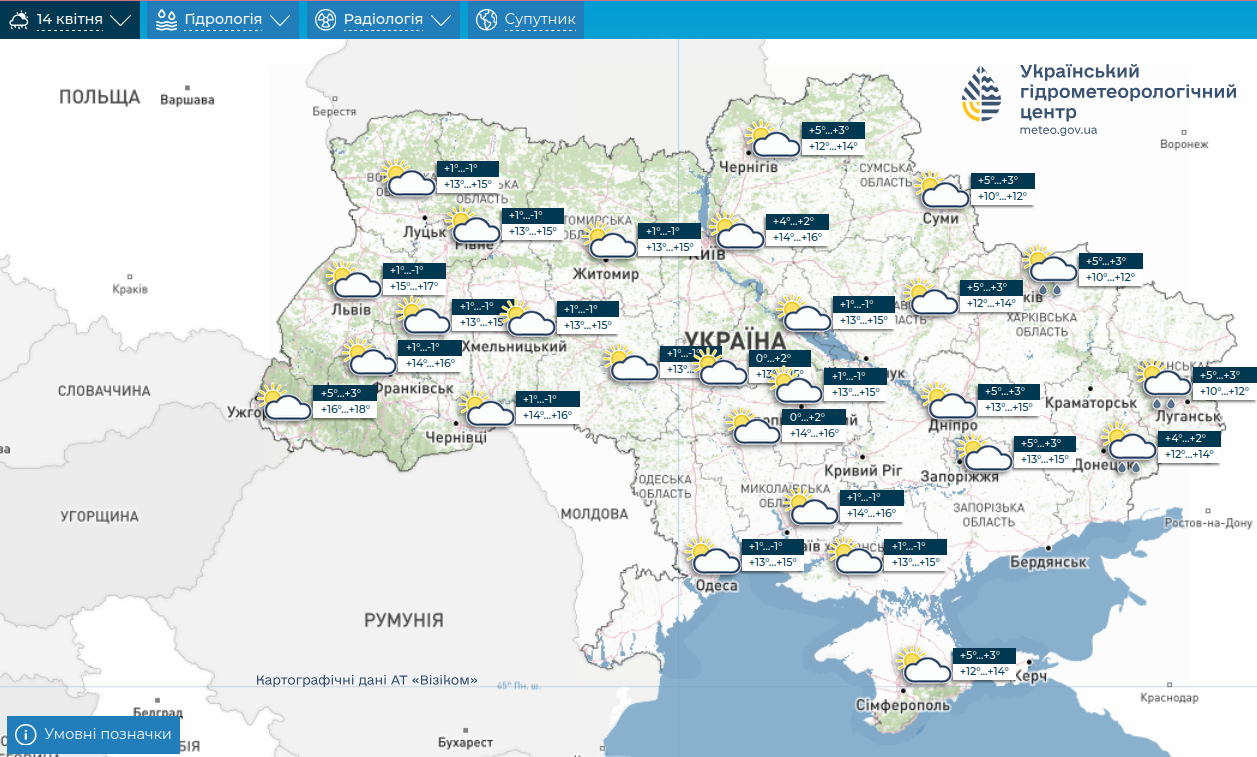The height and width of the screenshot is (757, 1257).
Task: Click the globe icon beside Супутник
Action: point(487,19)
